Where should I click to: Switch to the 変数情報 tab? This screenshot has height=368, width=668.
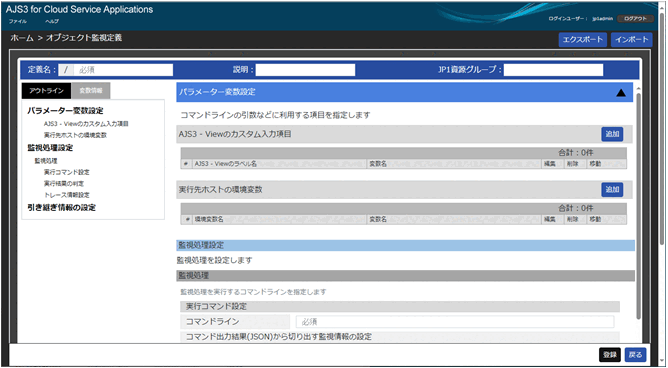(x=91, y=91)
